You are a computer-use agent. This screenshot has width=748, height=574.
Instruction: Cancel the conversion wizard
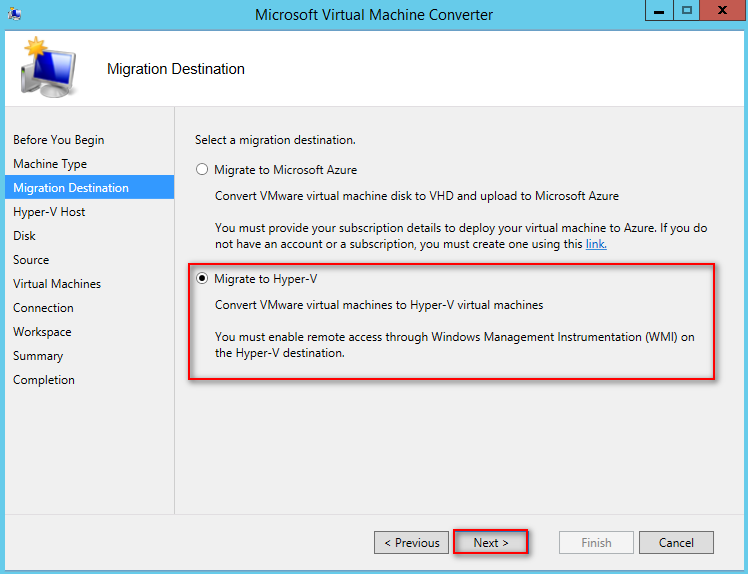tap(676, 543)
